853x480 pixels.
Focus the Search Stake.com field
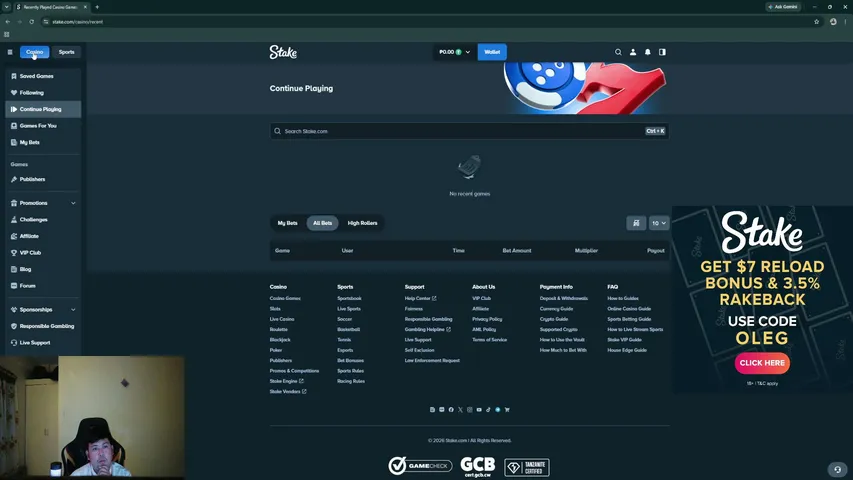pyautogui.click(x=469, y=131)
